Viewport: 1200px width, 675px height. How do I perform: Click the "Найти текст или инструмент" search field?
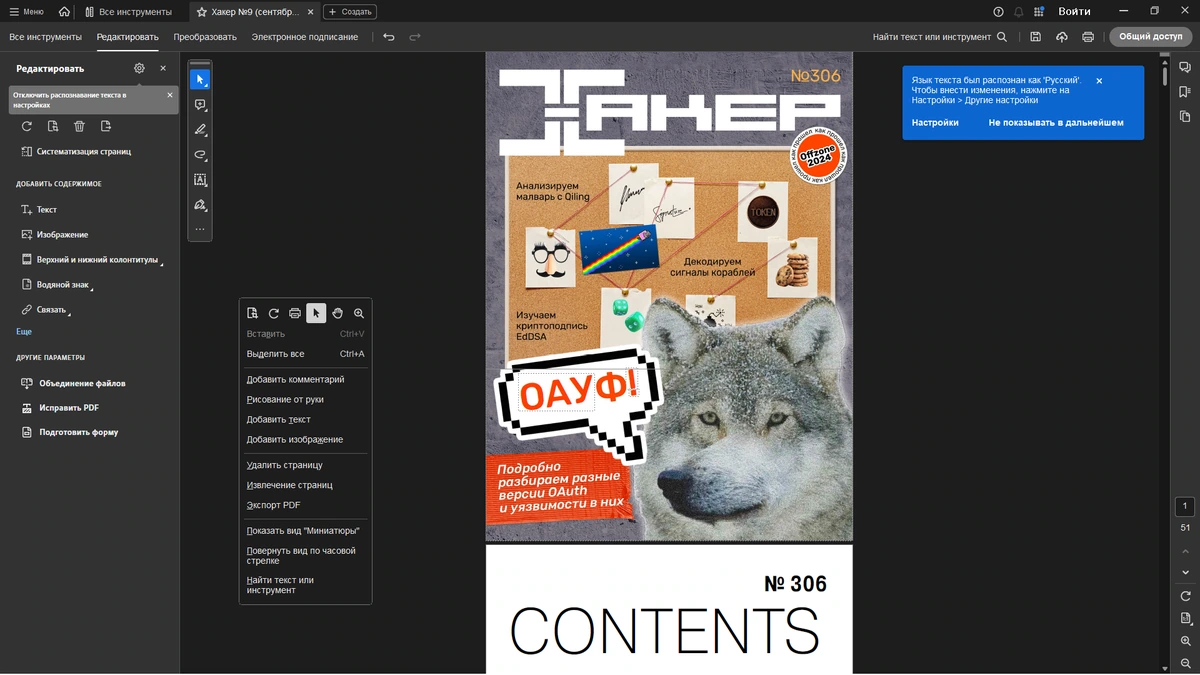[x=940, y=37]
